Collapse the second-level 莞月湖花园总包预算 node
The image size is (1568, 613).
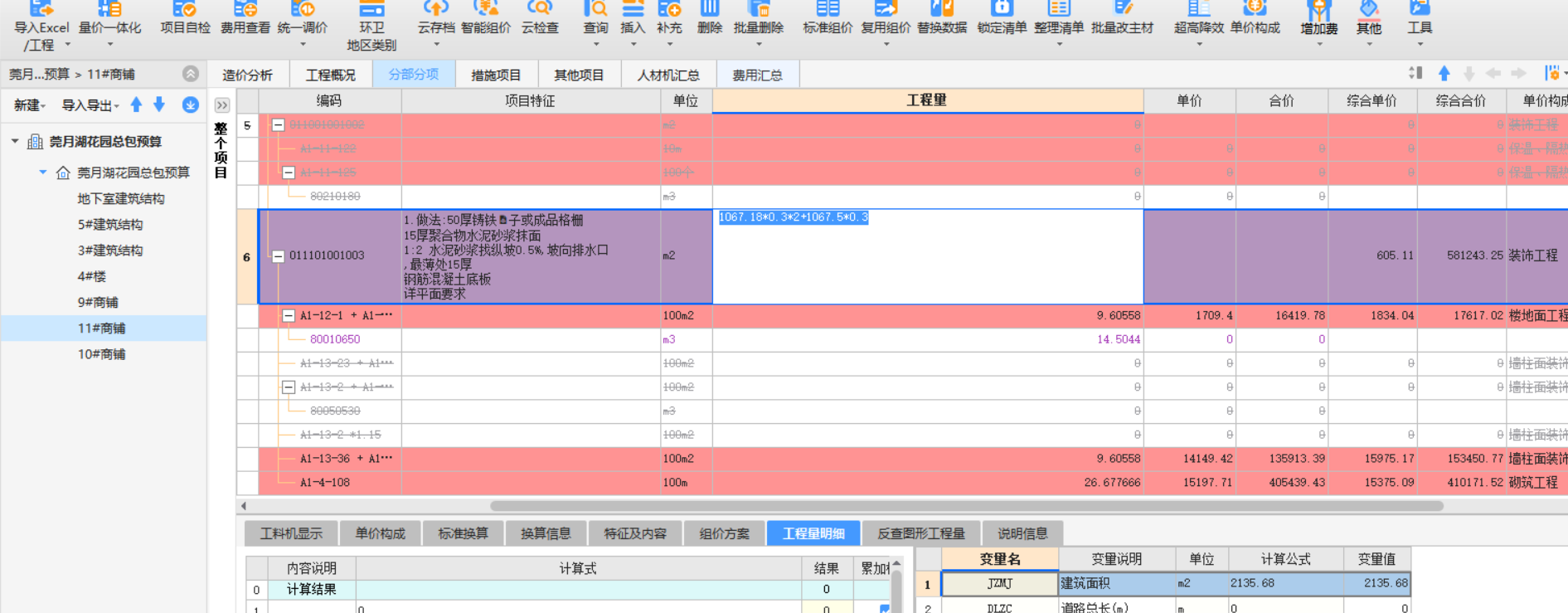tap(42, 172)
